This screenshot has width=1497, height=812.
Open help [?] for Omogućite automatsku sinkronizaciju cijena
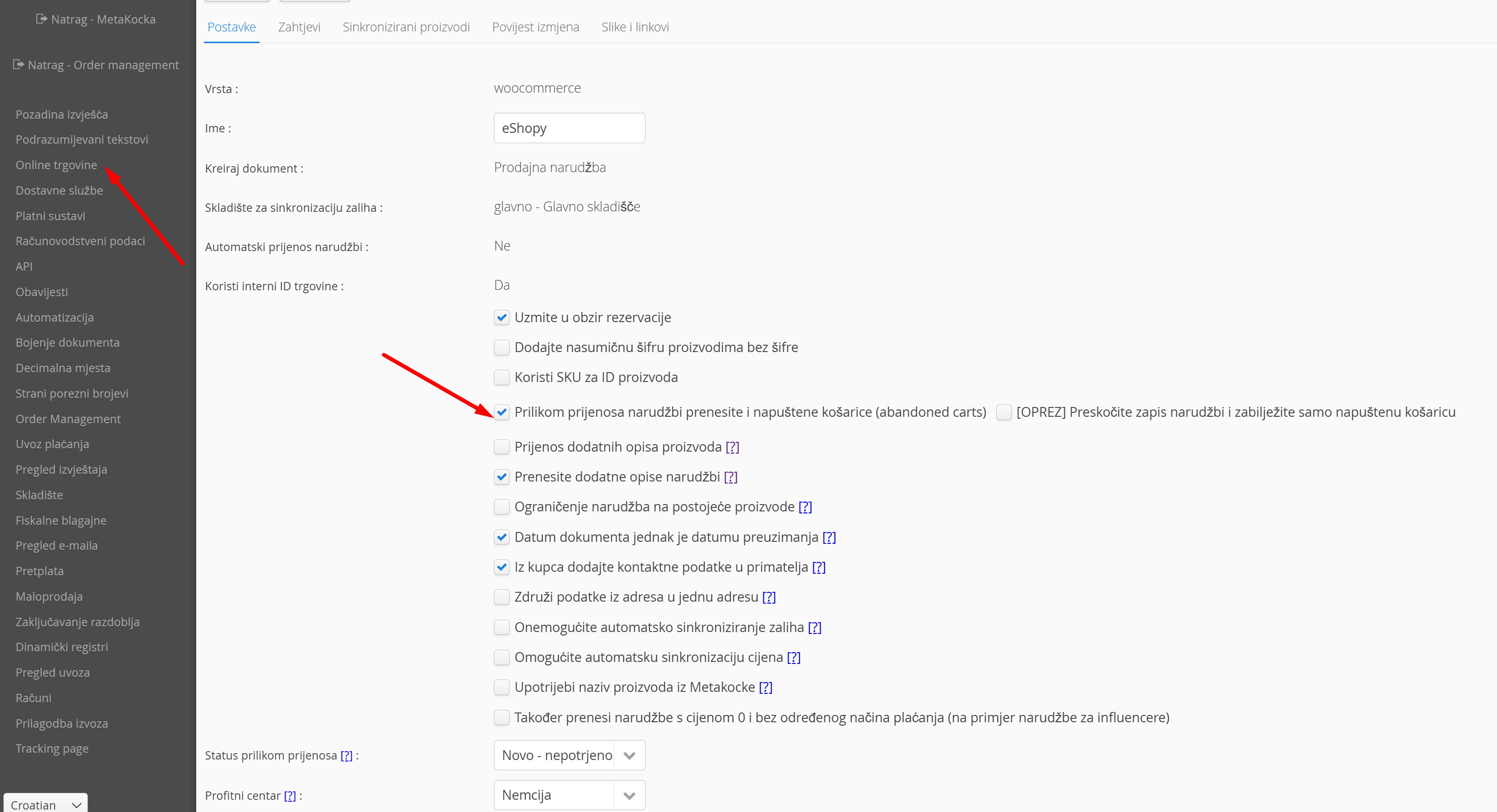tap(793, 658)
